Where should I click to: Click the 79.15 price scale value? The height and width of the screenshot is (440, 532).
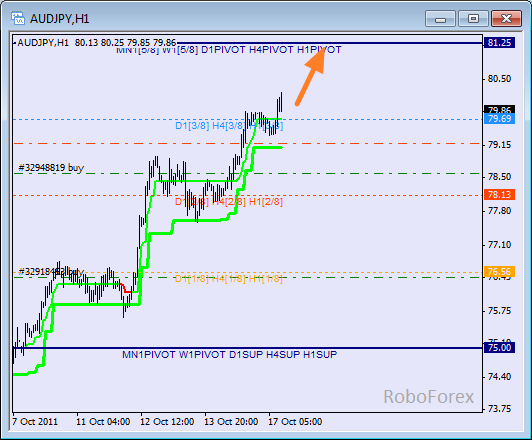click(499, 145)
